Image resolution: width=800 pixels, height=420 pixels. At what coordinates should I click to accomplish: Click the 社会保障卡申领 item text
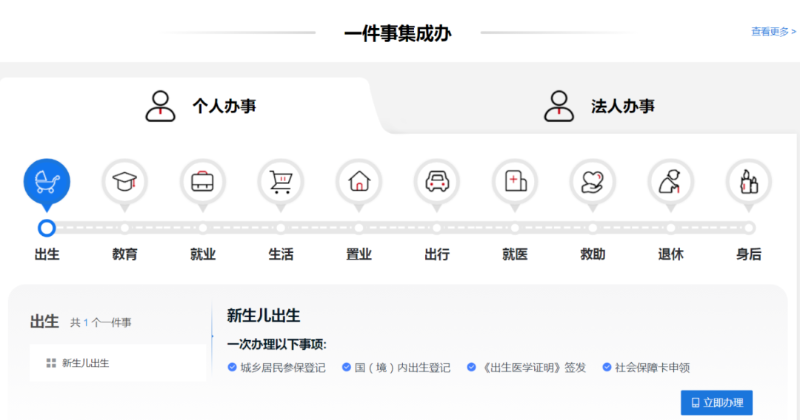652,367
